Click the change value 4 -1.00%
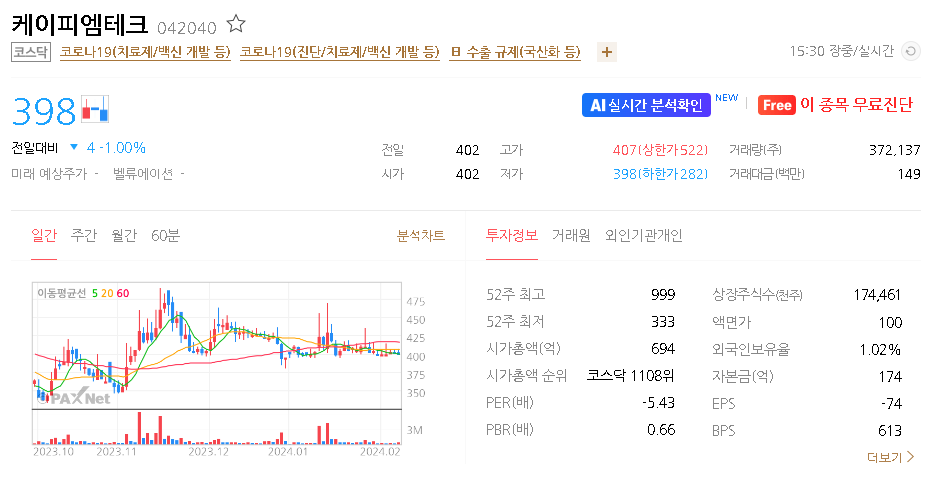 pos(116,147)
